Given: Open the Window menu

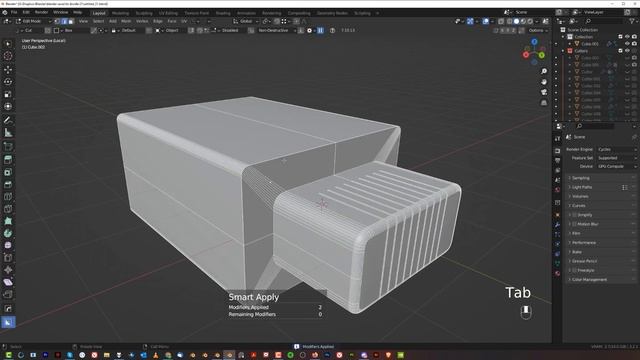Looking at the screenshot, I should click(x=60, y=13).
